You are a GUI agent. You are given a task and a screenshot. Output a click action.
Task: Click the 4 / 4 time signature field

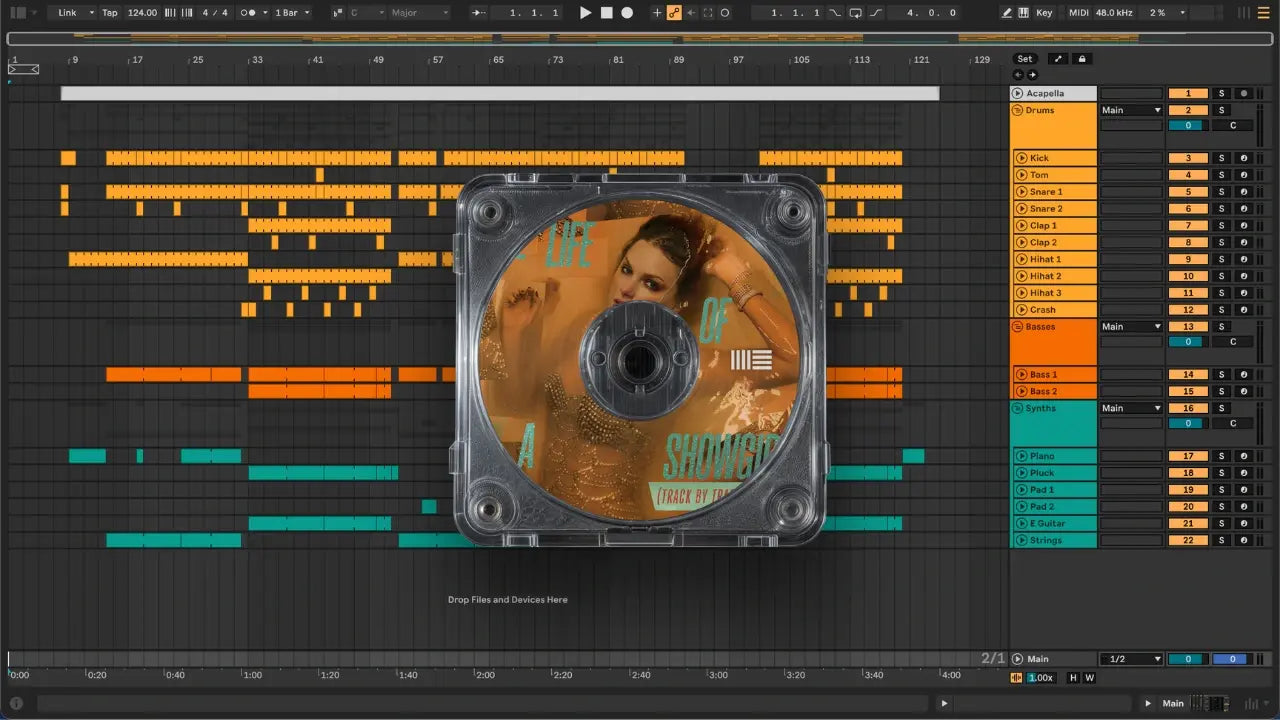[213, 13]
